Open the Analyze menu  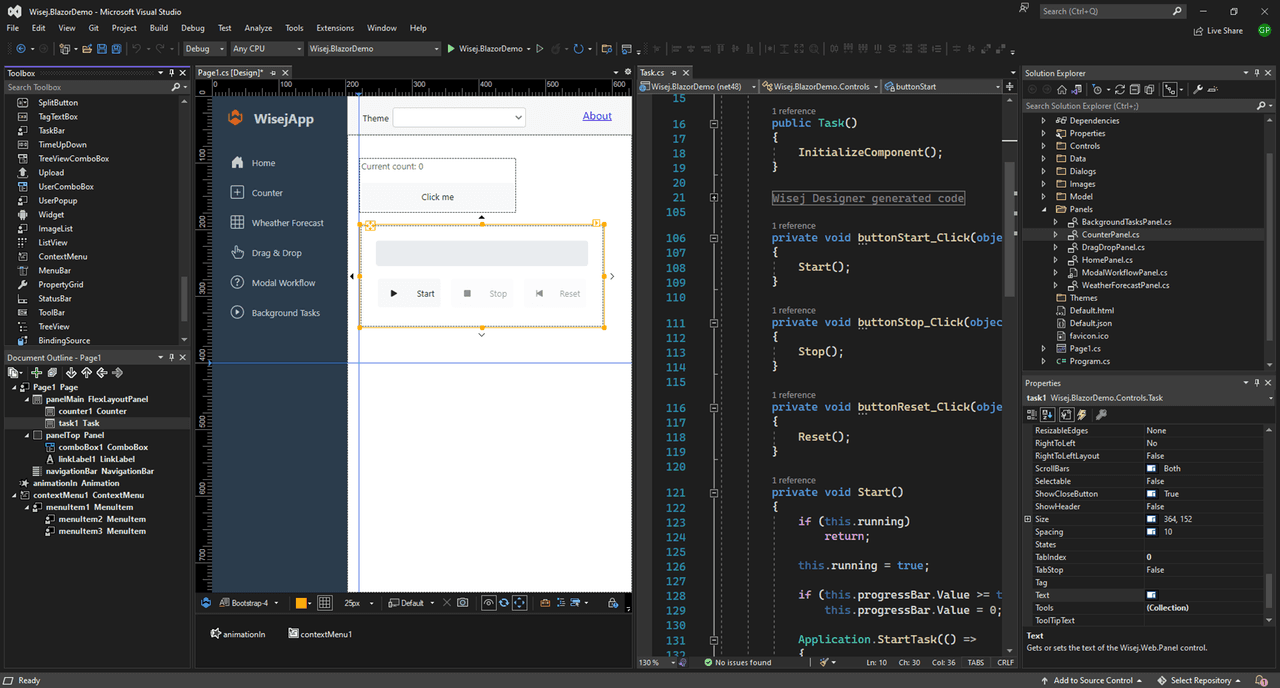click(x=258, y=28)
